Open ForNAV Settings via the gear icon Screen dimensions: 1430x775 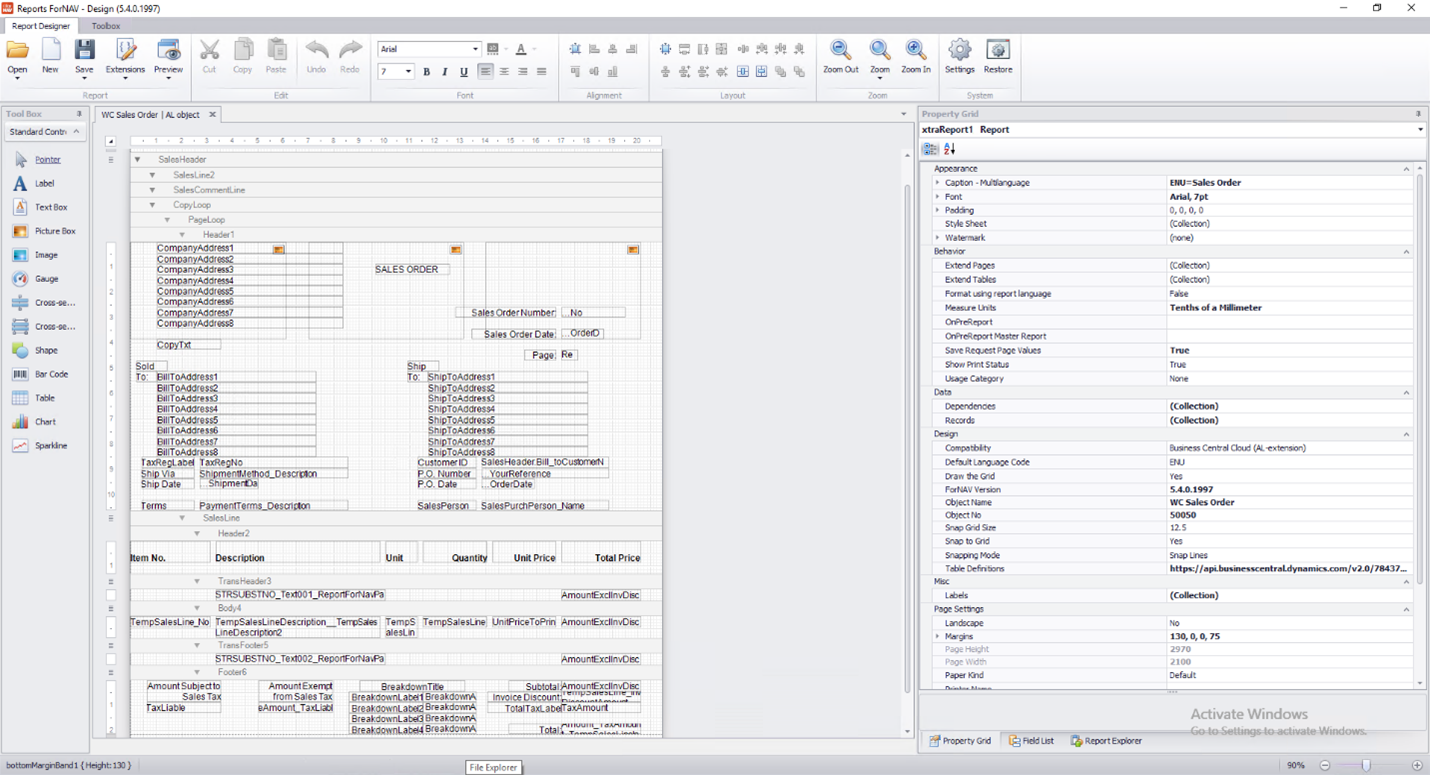pyautogui.click(x=959, y=57)
